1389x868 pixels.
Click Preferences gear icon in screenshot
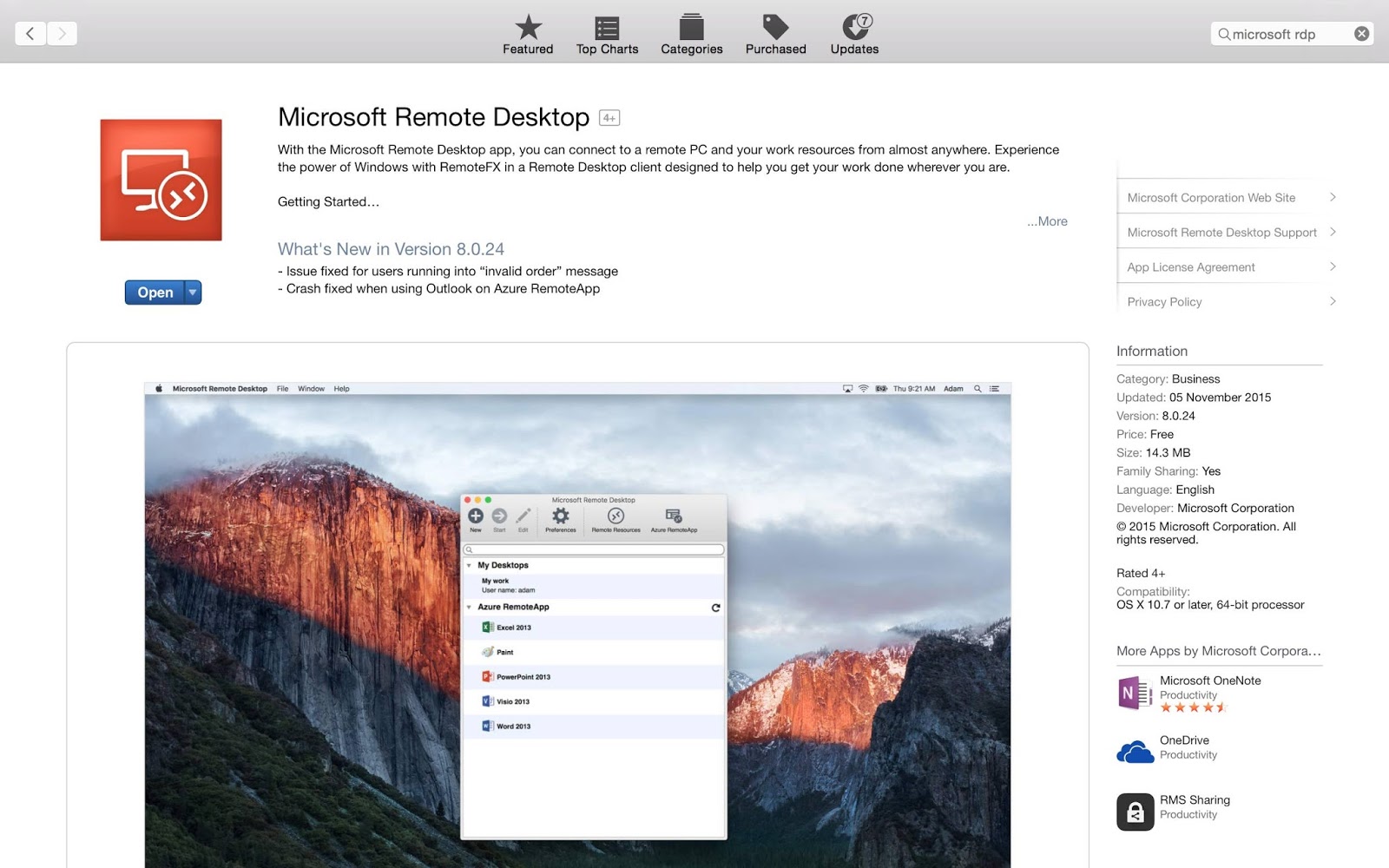561,516
